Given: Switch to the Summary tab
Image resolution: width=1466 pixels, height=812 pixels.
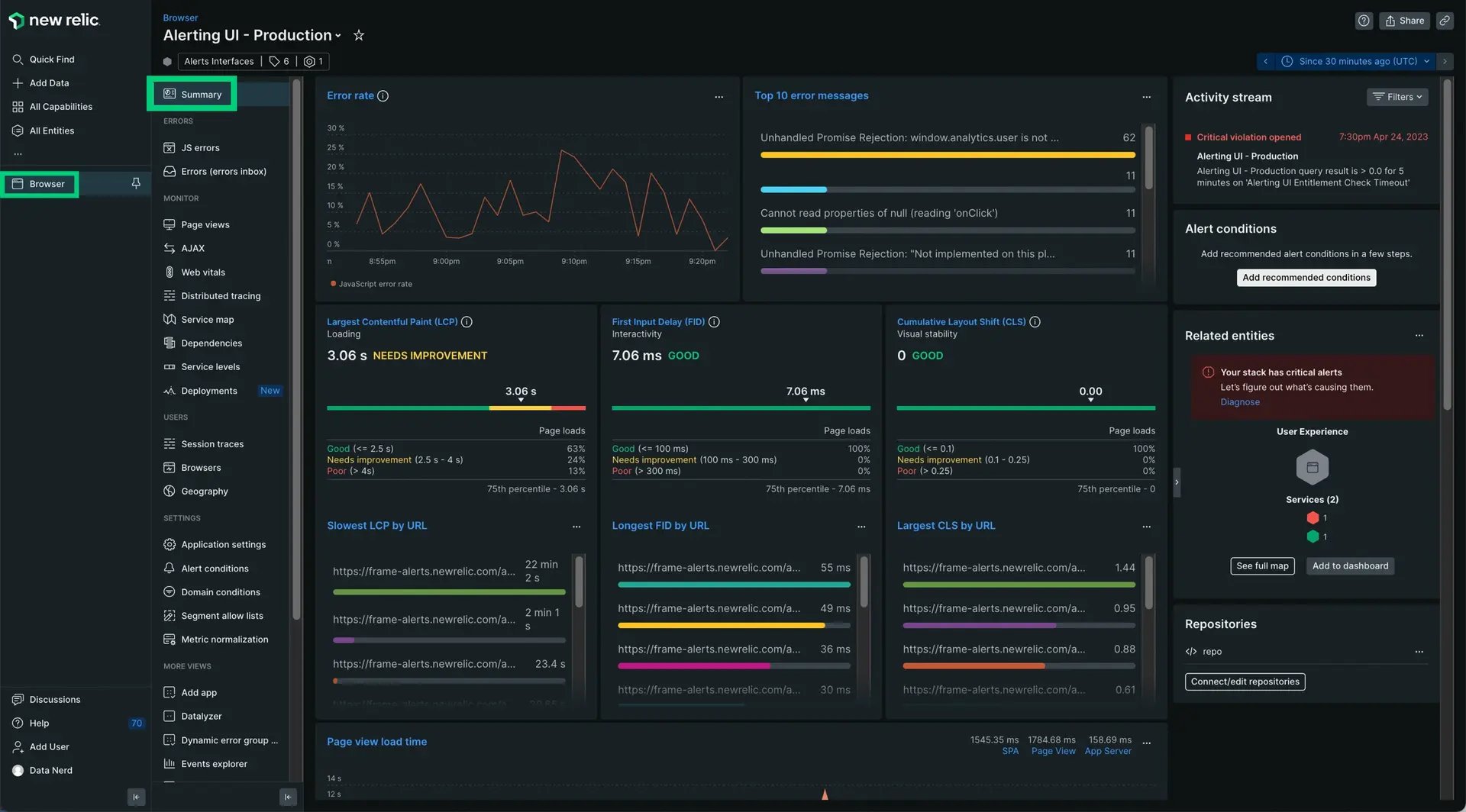Looking at the screenshot, I should tap(193, 93).
